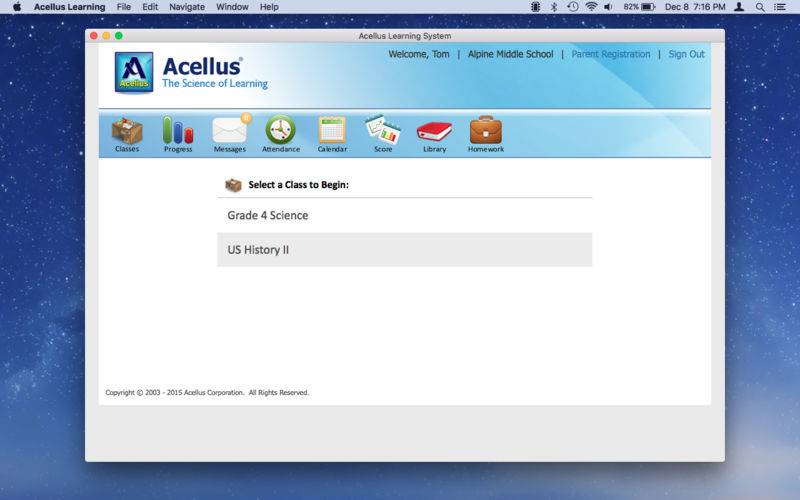
Task: Click the Acellus logo image
Action: tap(134, 72)
